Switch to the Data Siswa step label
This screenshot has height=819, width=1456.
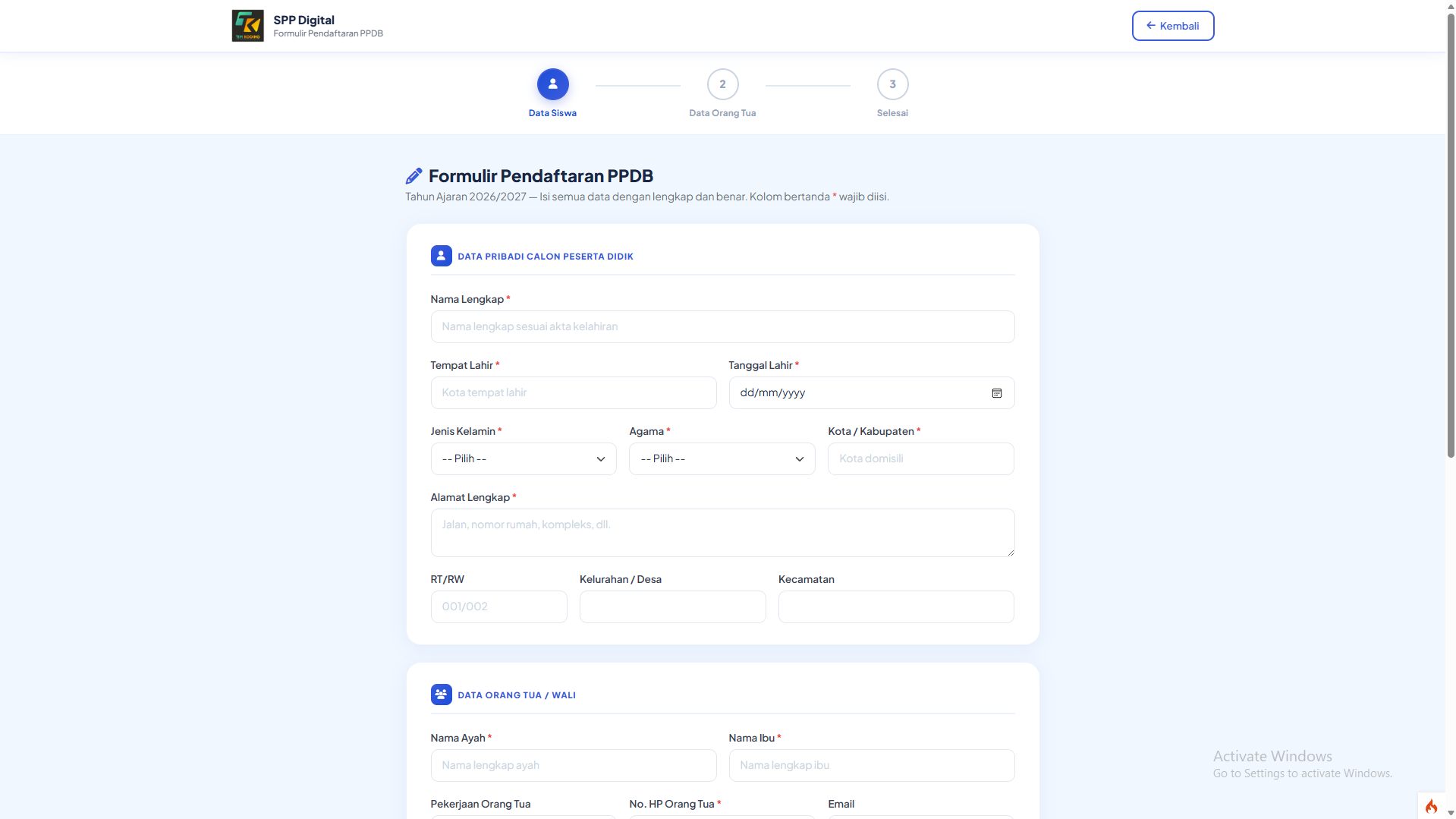(552, 112)
